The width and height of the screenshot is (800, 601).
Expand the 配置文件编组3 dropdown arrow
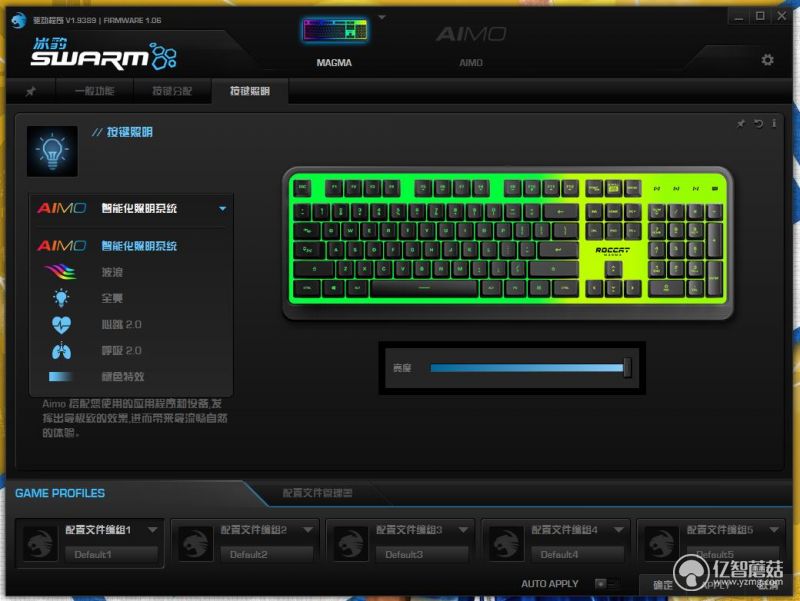(x=463, y=530)
